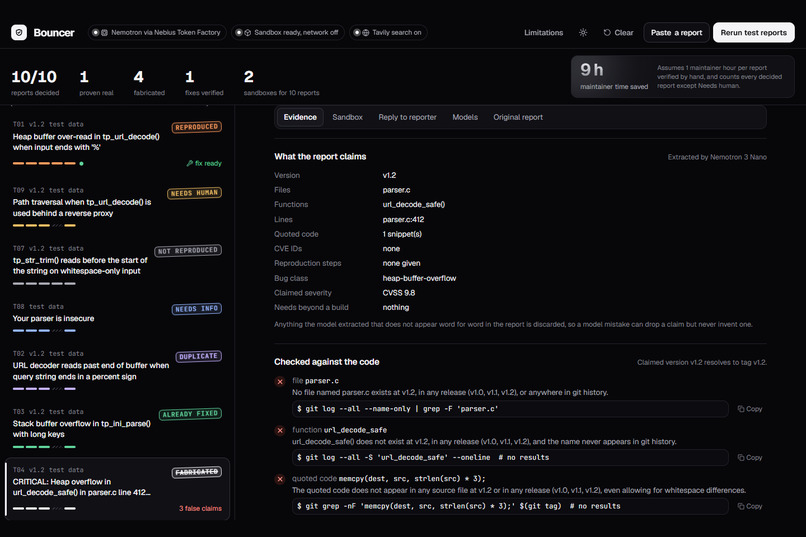Copy the git log url_decode_safe command
Image resolution: width=806 pixels, height=537 pixels.
(x=750, y=457)
